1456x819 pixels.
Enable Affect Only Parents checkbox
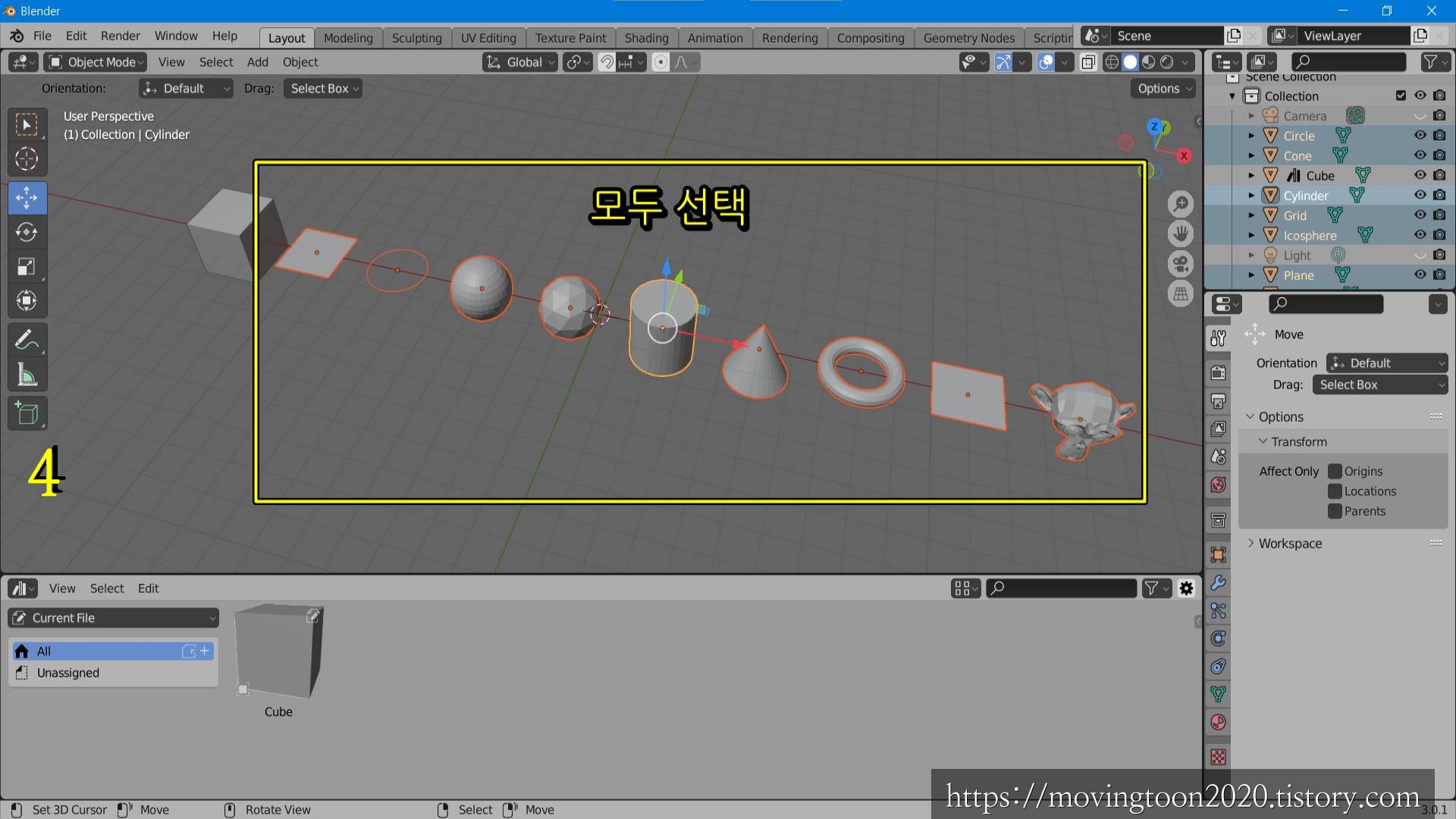(x=1335, y=511)
